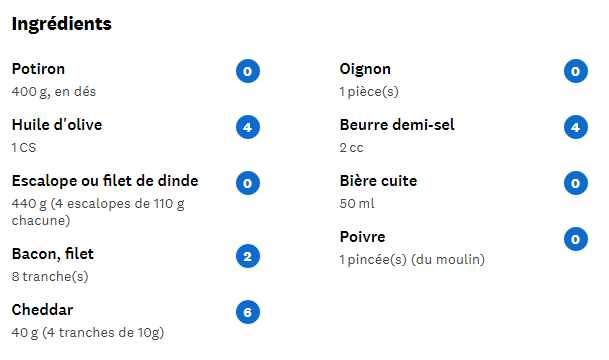Click the points badge for Huile d'olive
Image resolution: width=609 pixels, height=360 pixels.
point(248,127)
